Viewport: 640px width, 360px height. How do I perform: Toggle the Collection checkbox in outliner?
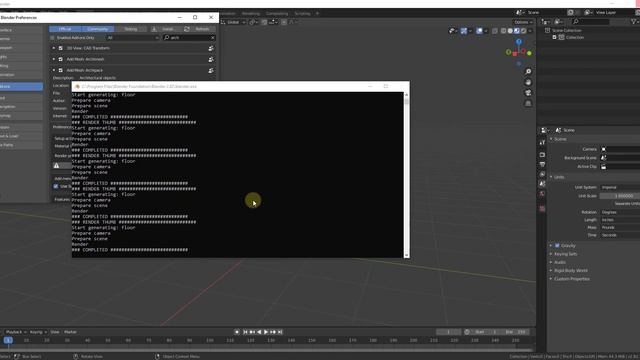pyautogui.click(x=554, y=37)
